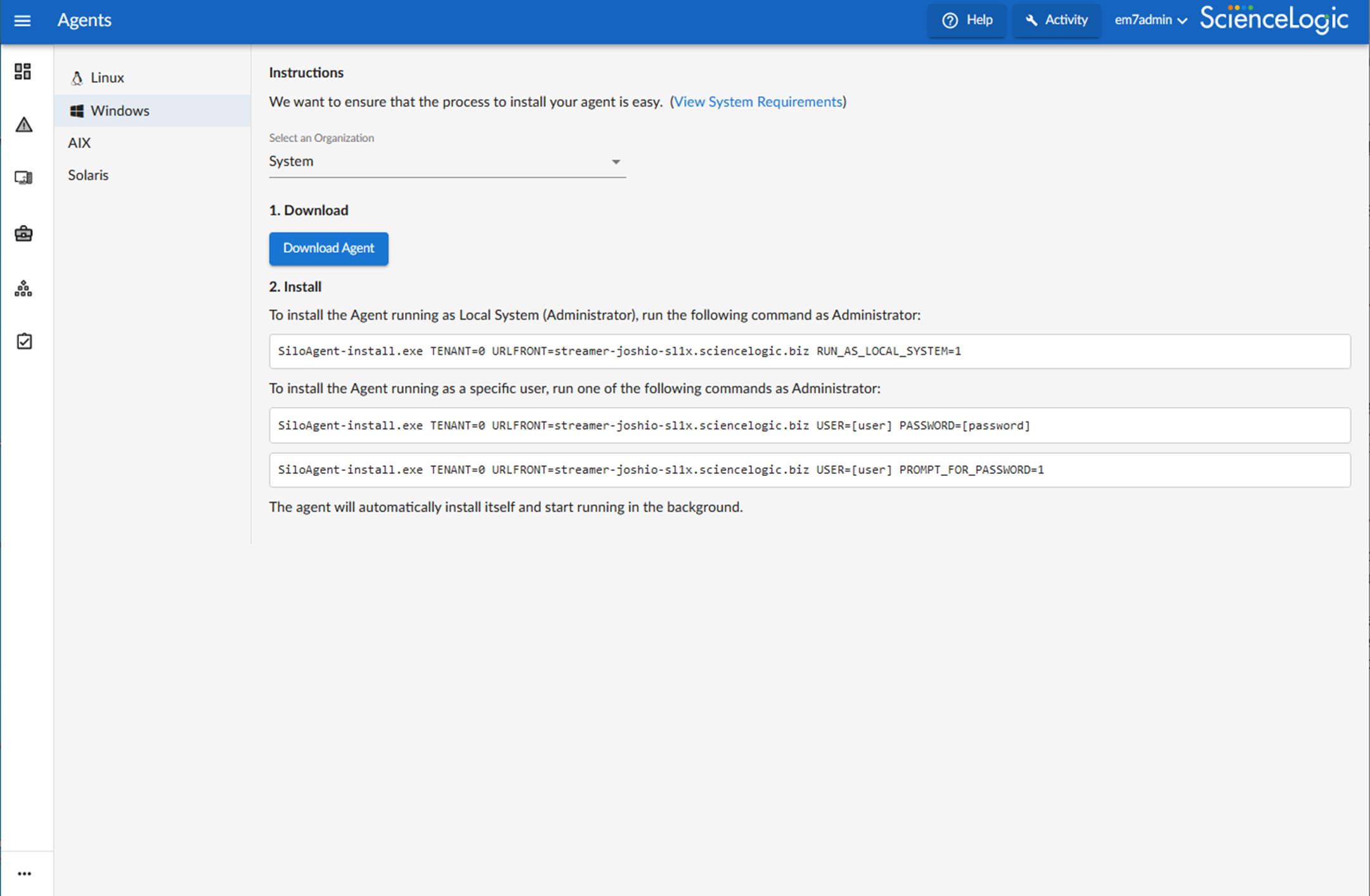1370x896 pixels.
Task: Open the Events warning triangle icon
Action: point(23,125)
